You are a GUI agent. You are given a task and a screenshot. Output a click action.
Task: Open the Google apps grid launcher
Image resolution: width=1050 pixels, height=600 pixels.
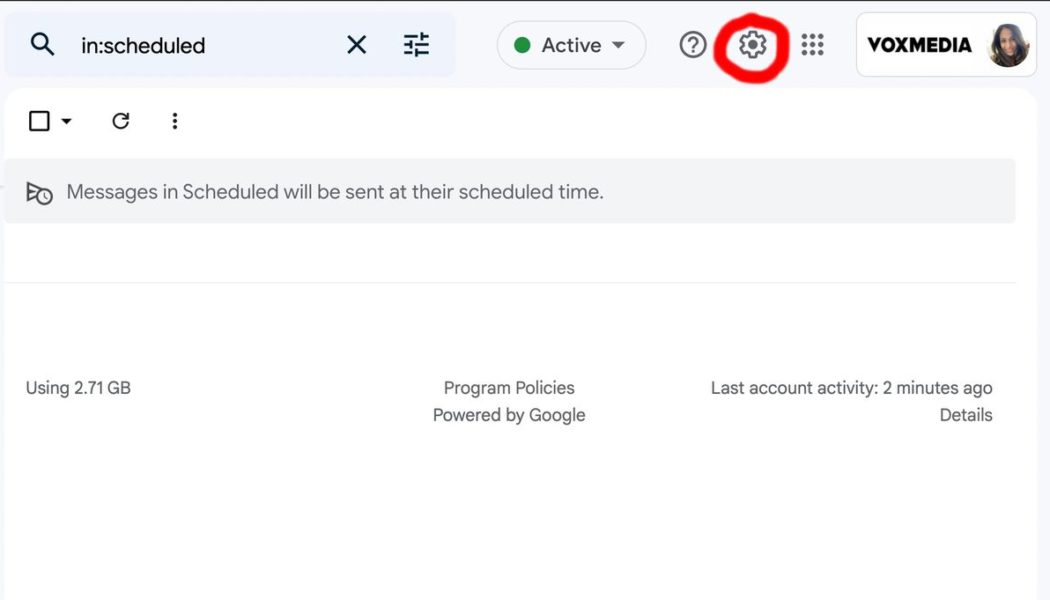(x=813, y=44)
